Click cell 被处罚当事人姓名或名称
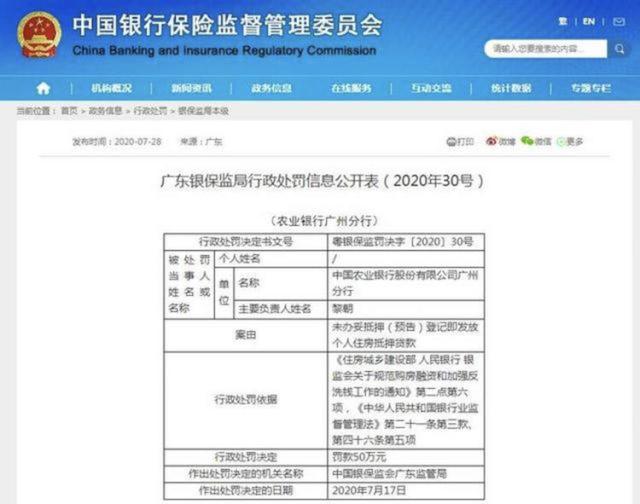Image resolution: width=640 pixels, height=504 pixels. 189,284
